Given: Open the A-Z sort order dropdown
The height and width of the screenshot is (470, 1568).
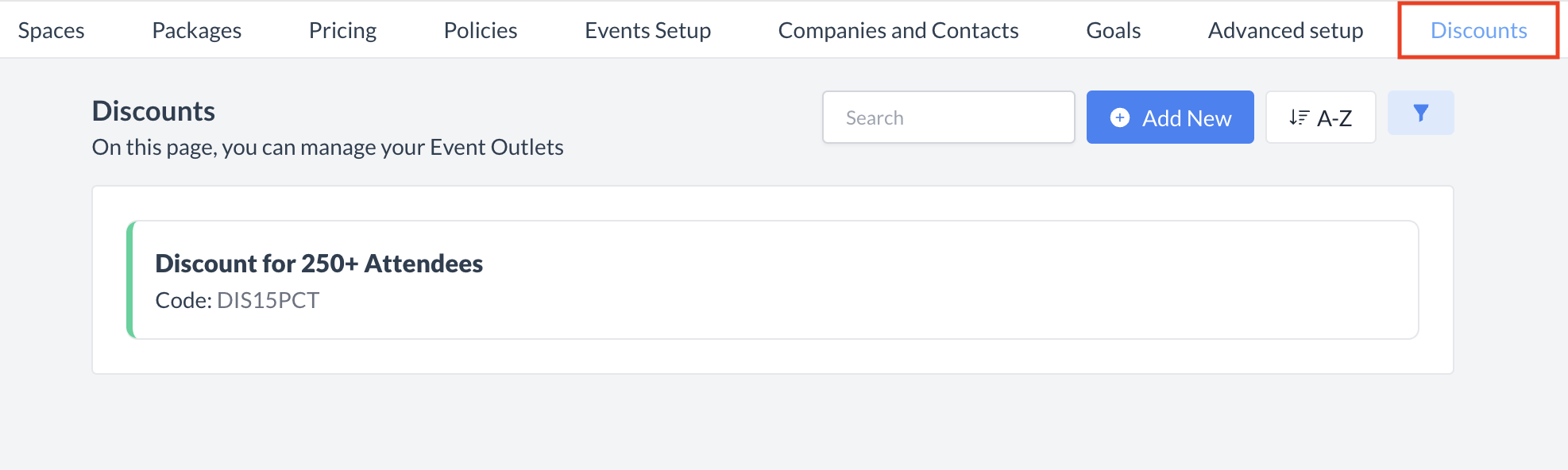Looking at the screenshot, I should tap(1320, 118).
